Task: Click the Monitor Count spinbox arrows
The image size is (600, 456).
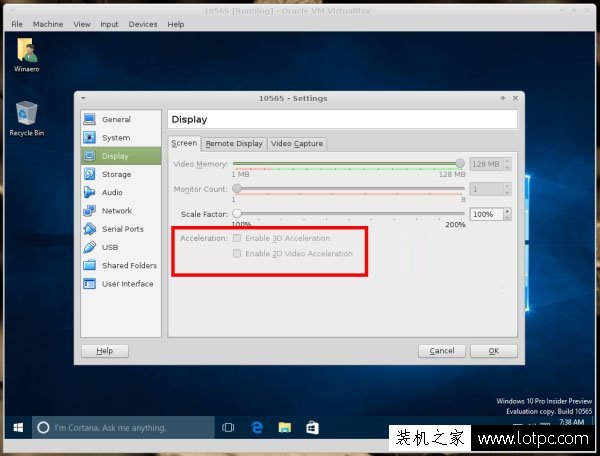Action: [x=507, y=189]
